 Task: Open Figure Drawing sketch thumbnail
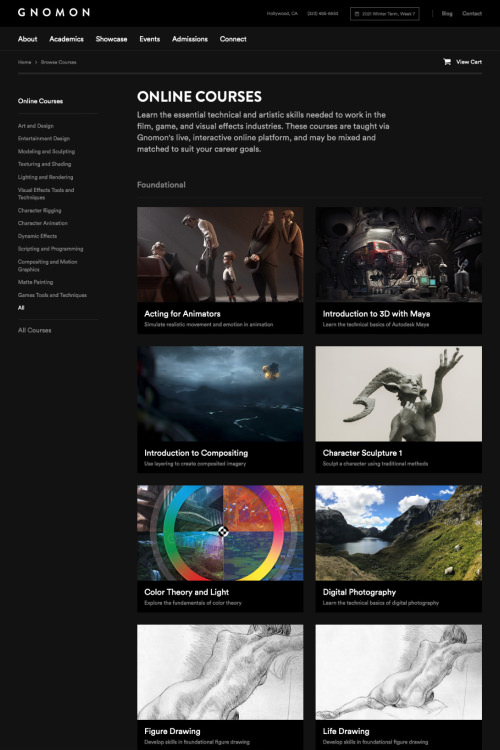[220, 672]
